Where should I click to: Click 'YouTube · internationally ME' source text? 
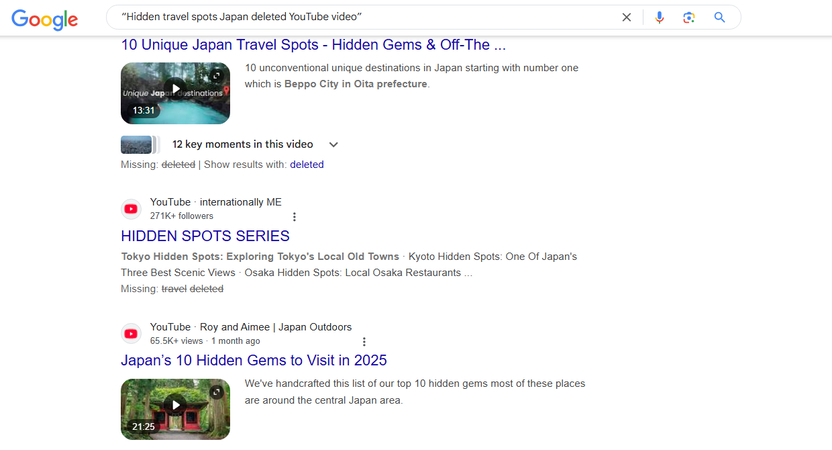coord(215,202)
